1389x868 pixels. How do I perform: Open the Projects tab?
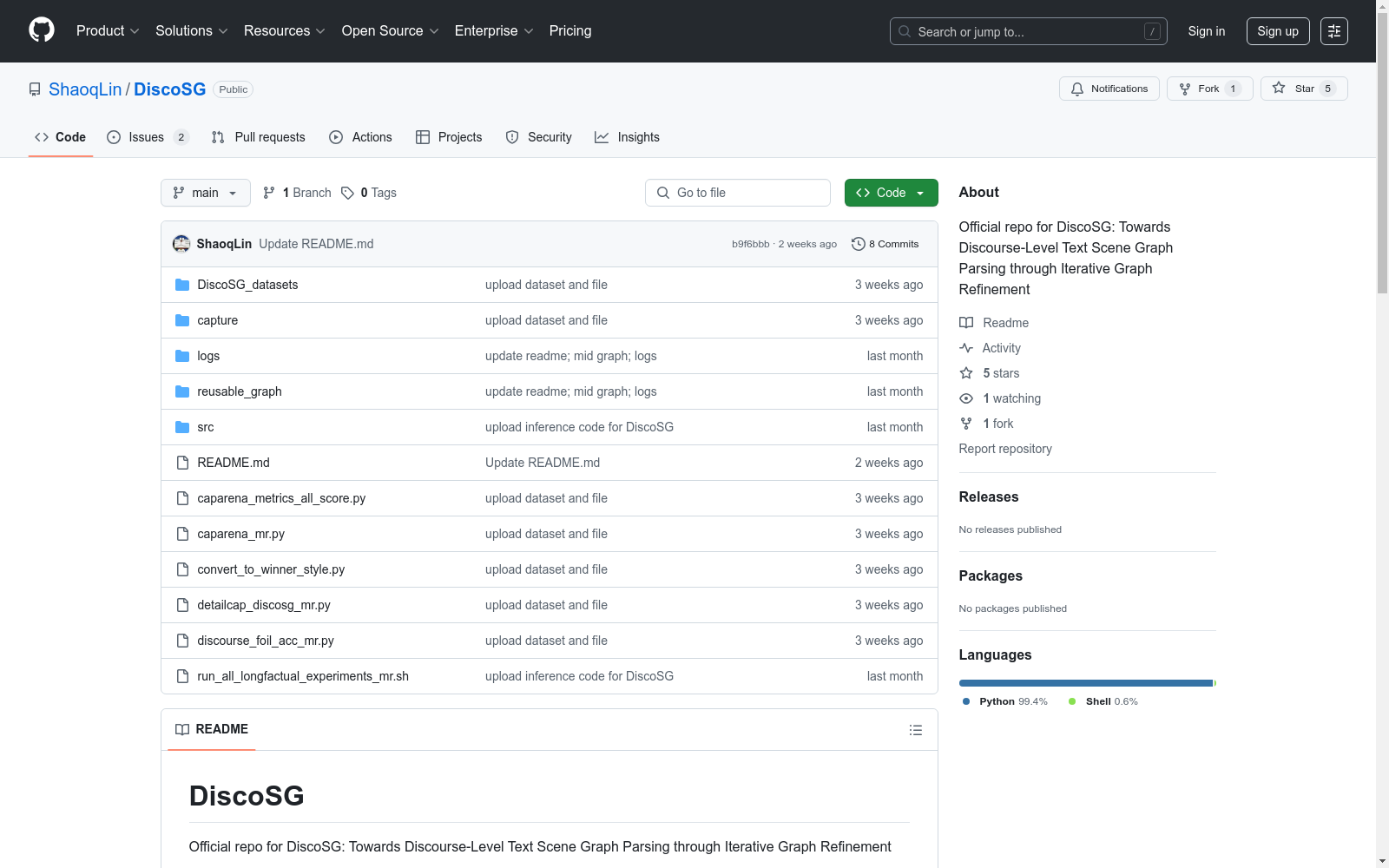click(449, 137)
